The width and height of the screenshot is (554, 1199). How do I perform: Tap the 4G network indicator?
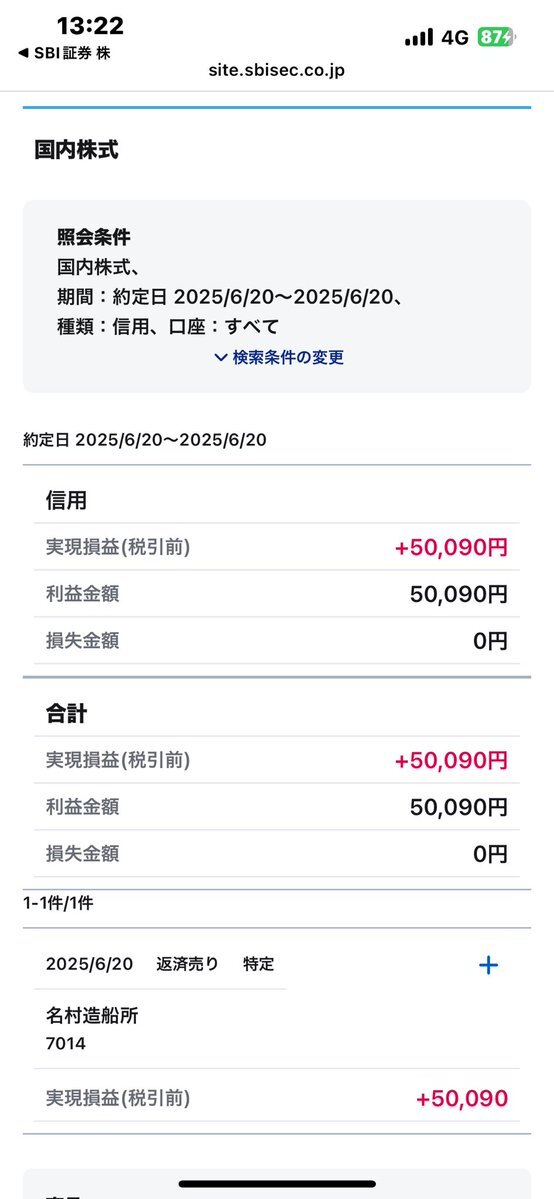click(455, 37)
